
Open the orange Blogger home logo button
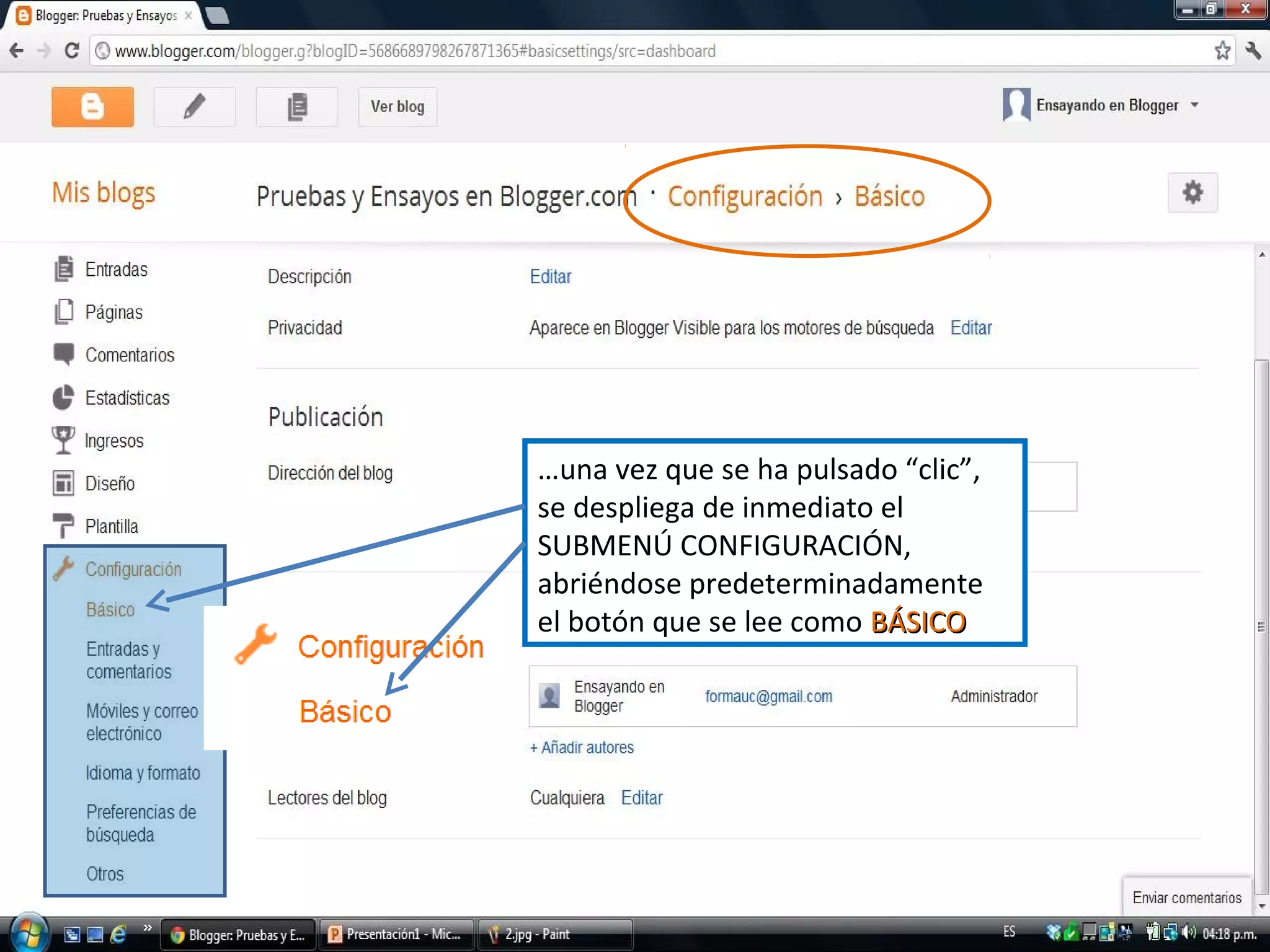point(92,107)
